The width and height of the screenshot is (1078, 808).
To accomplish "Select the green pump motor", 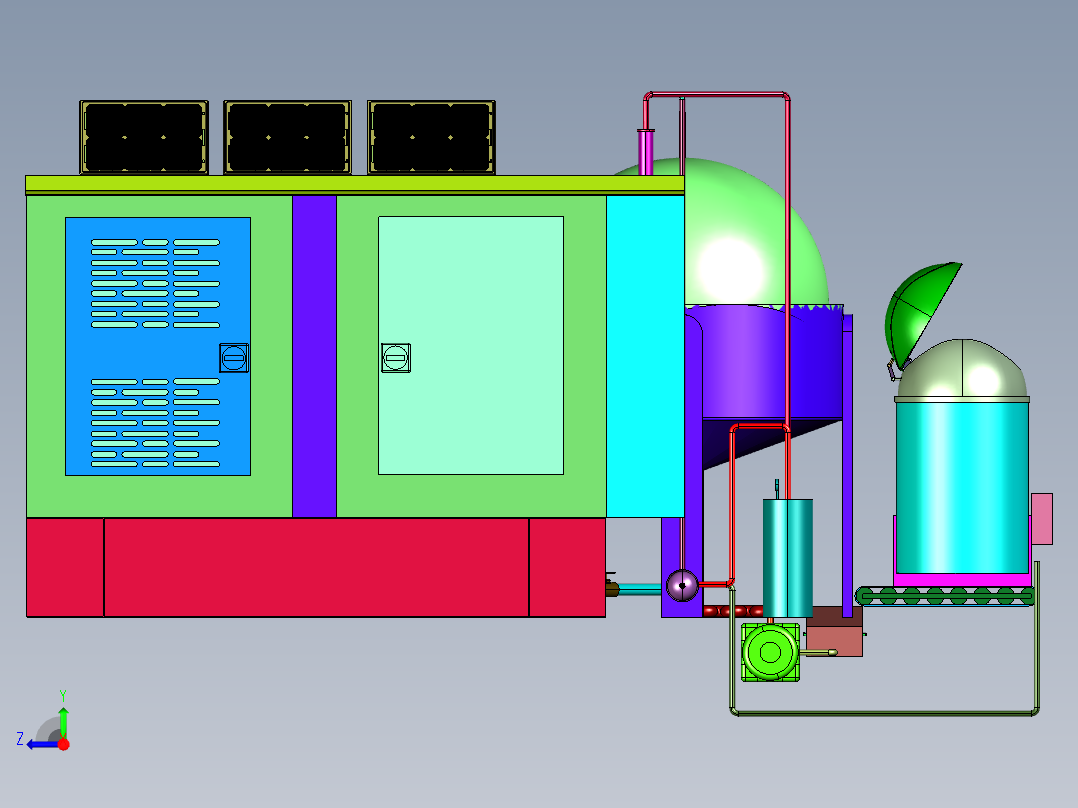I will (770, 652).
